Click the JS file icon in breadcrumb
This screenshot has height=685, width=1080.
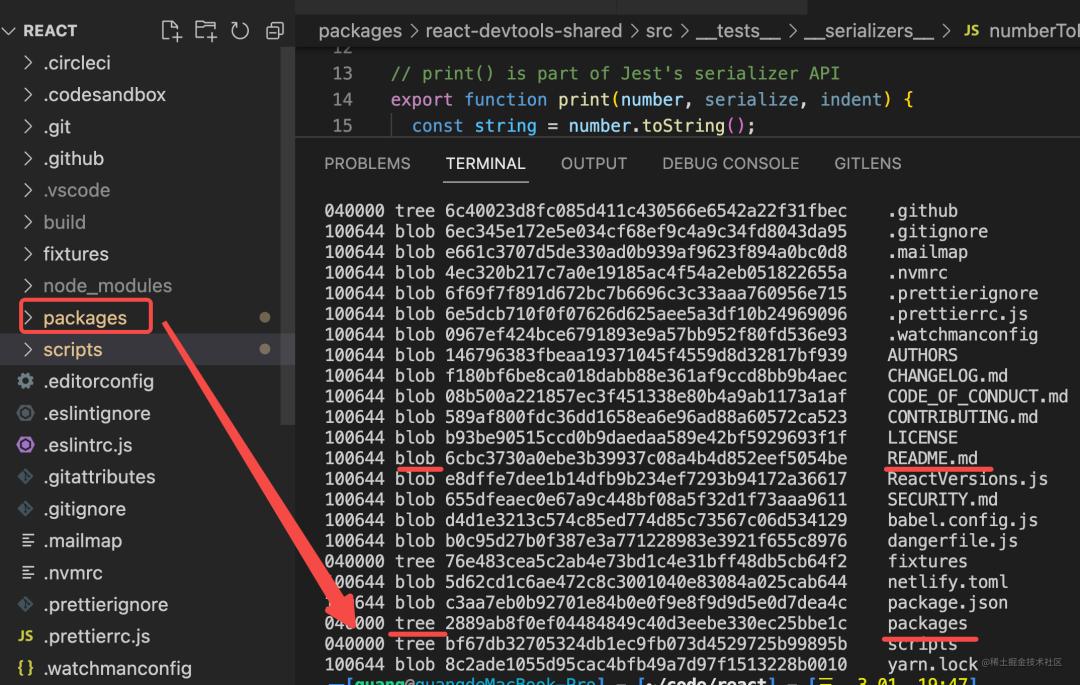click(x=971, y=31)
